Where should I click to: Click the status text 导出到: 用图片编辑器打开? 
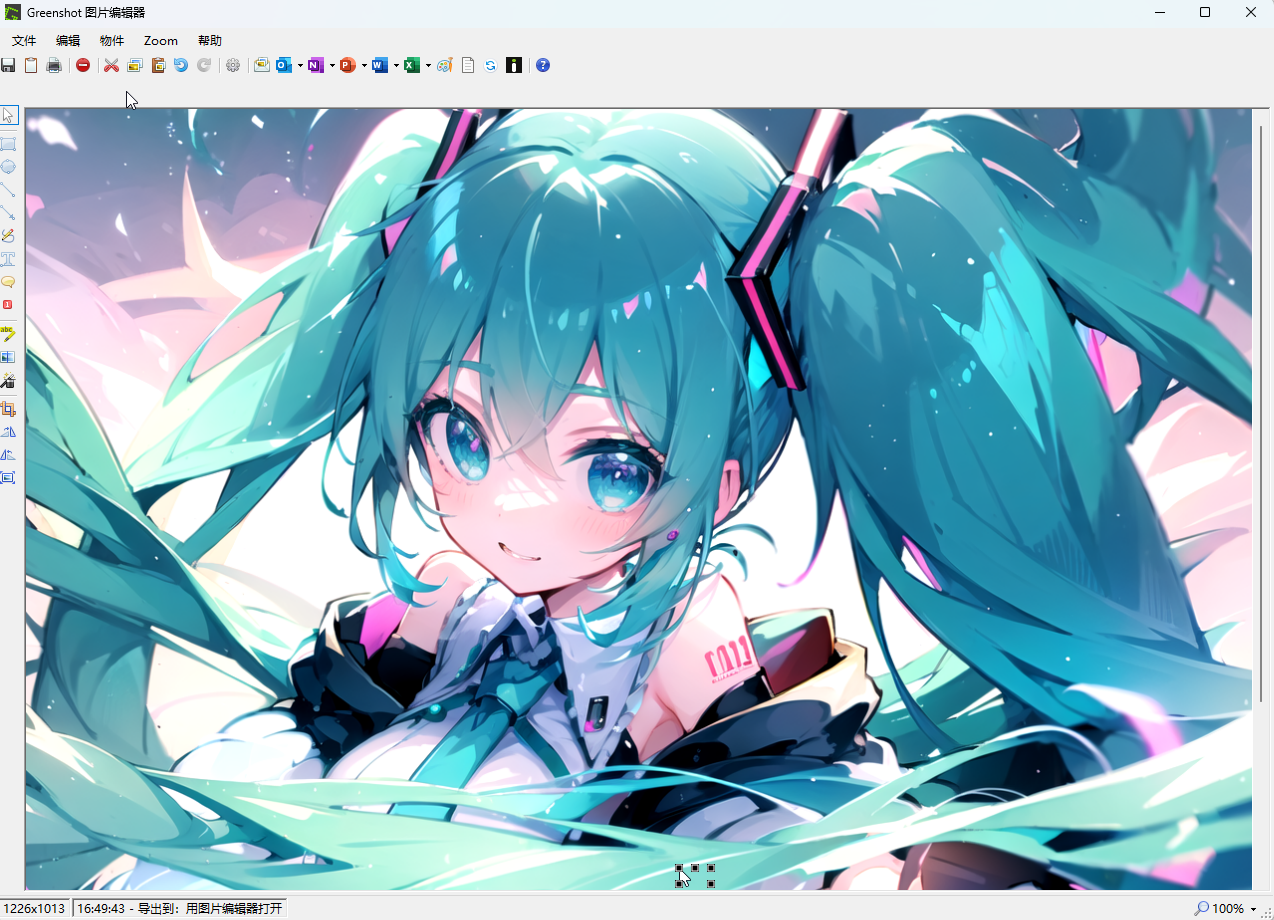pyautogui.click(x=210, y=908)
